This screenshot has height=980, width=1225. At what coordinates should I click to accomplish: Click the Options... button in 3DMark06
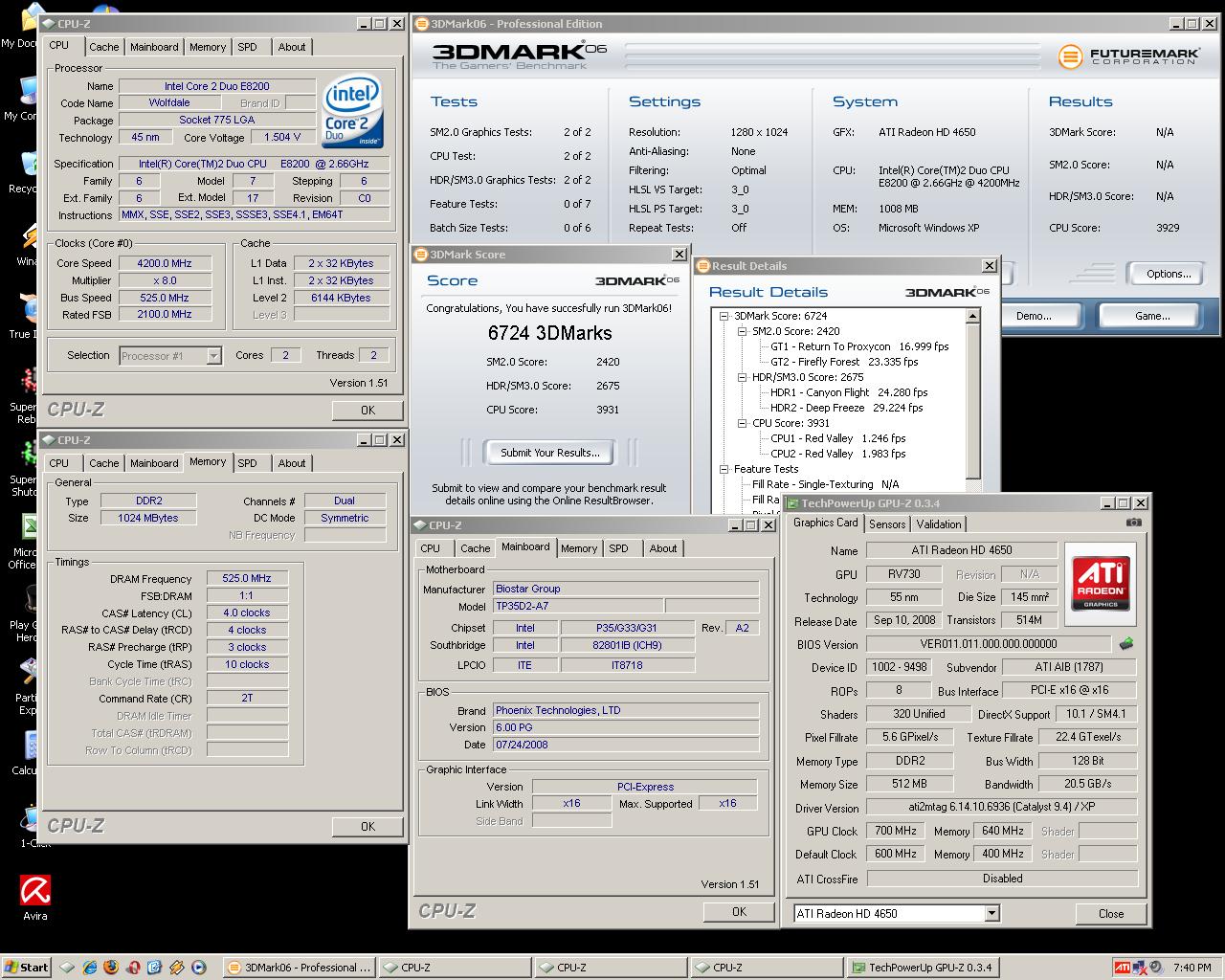point(1169,274)
